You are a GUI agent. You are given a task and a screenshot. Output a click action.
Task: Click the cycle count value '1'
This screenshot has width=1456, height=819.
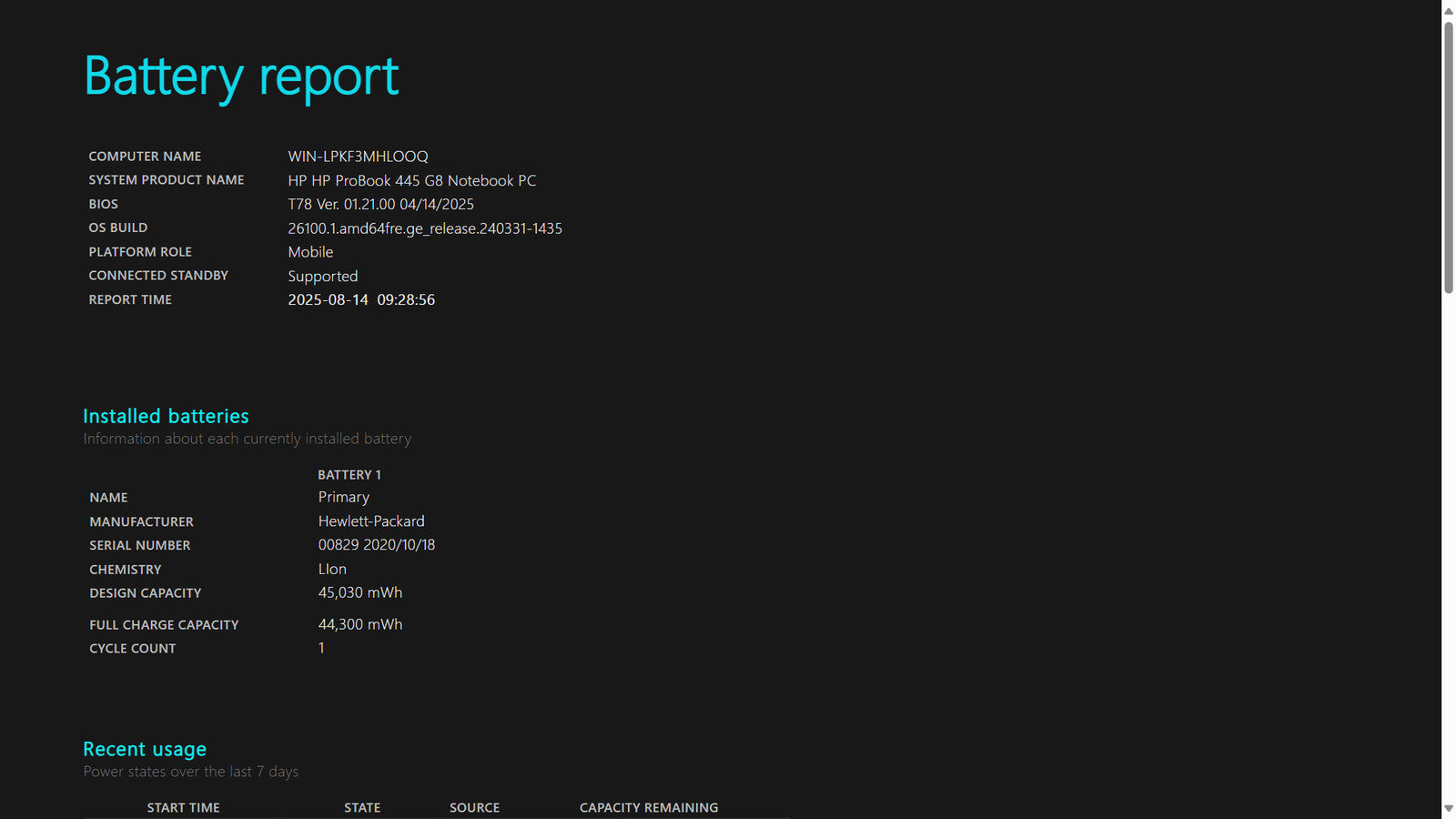pyautogui.click(x=321, y=648)
